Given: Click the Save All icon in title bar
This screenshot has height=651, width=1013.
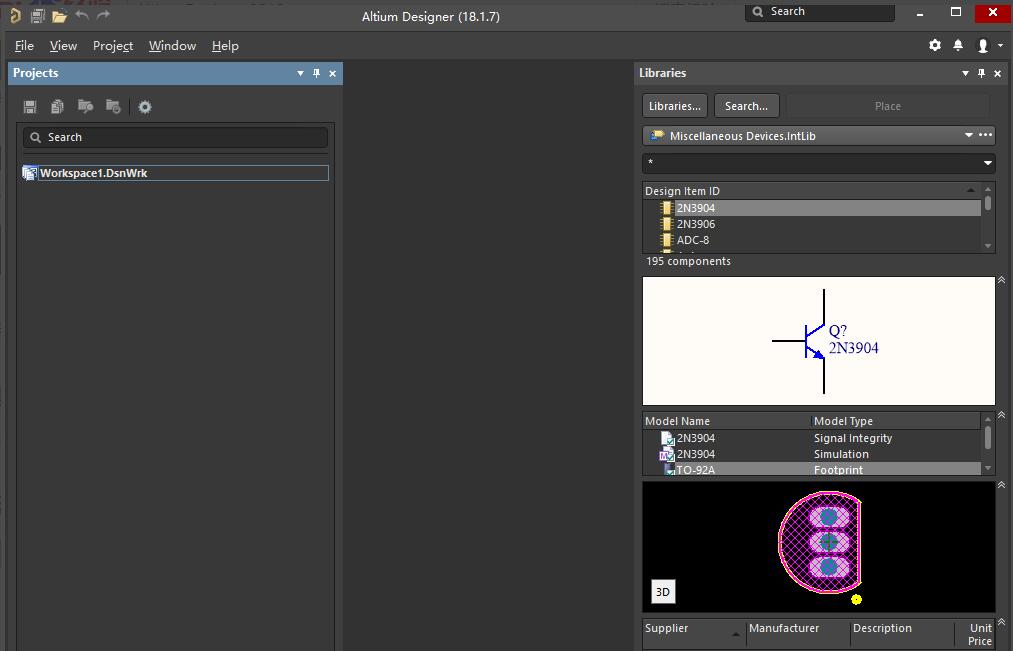Looking at the screenshot, I should pos(37,16).
